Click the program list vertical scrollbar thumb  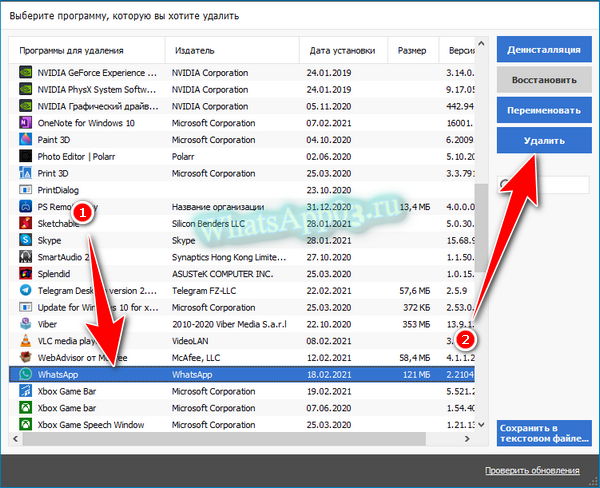(481, 227)
